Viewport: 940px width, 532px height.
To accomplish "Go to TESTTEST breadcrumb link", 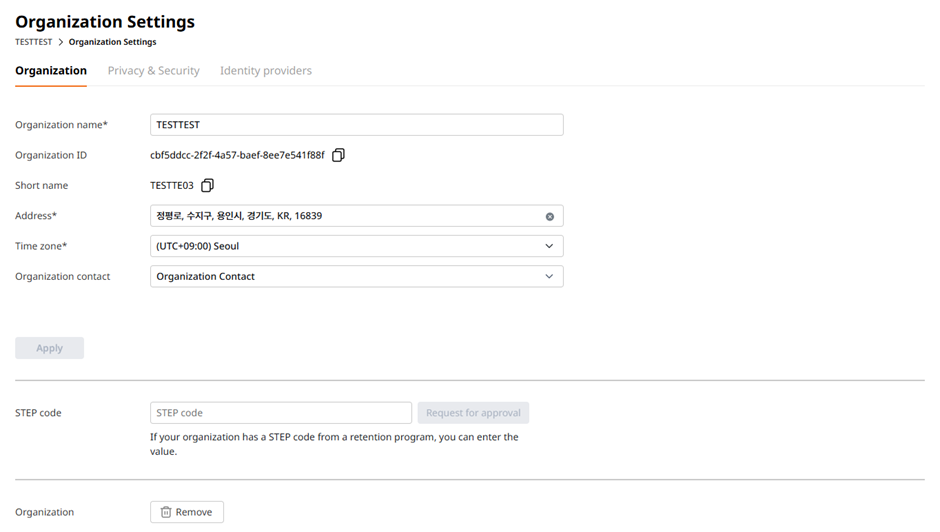I will [x=34, y=42].
